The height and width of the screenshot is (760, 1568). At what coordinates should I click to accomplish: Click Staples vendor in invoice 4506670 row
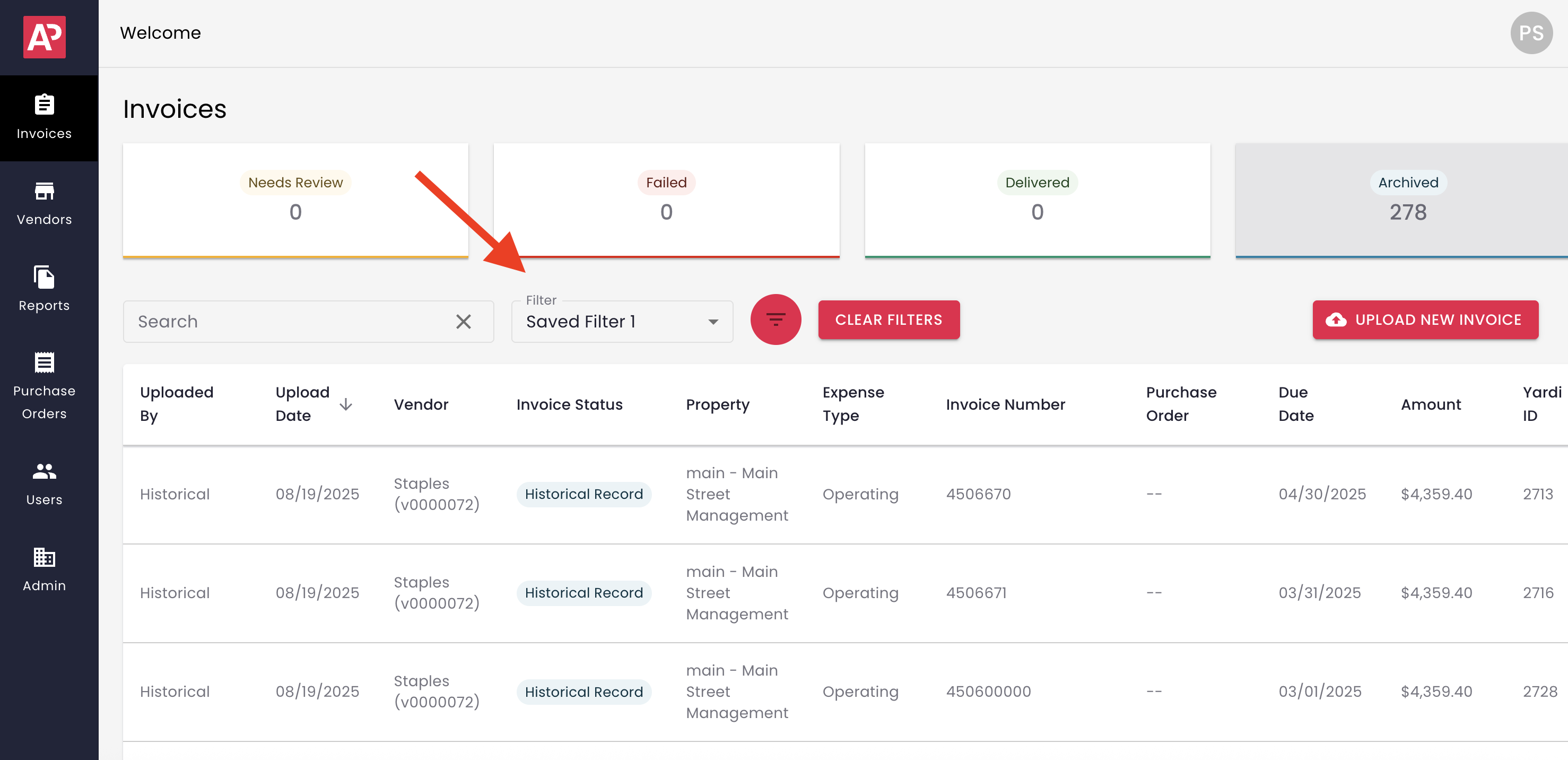[x=437, y=494]
